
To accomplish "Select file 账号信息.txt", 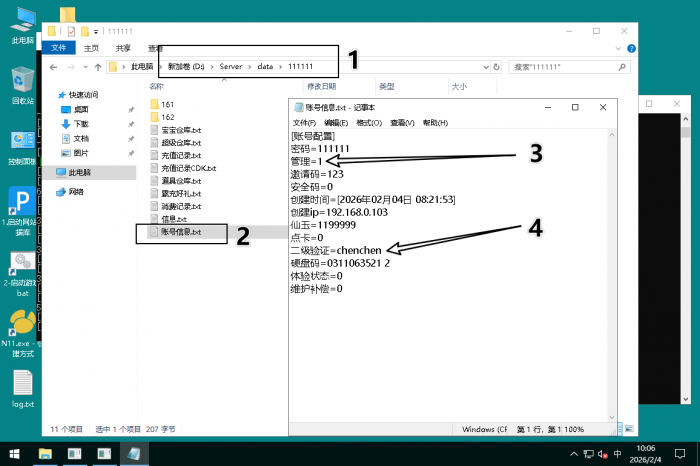I will [x=176, y=232].
